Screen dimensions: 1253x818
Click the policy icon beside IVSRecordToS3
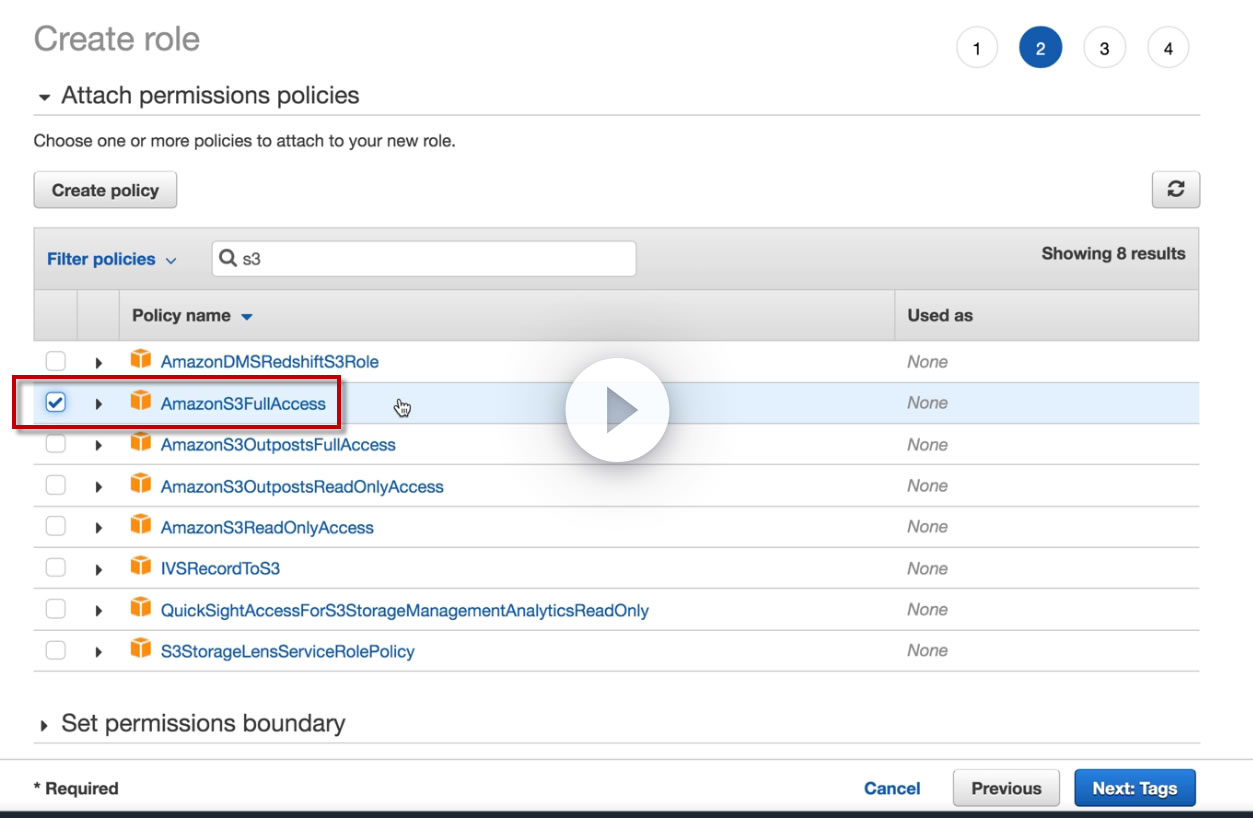click(141, 567)
